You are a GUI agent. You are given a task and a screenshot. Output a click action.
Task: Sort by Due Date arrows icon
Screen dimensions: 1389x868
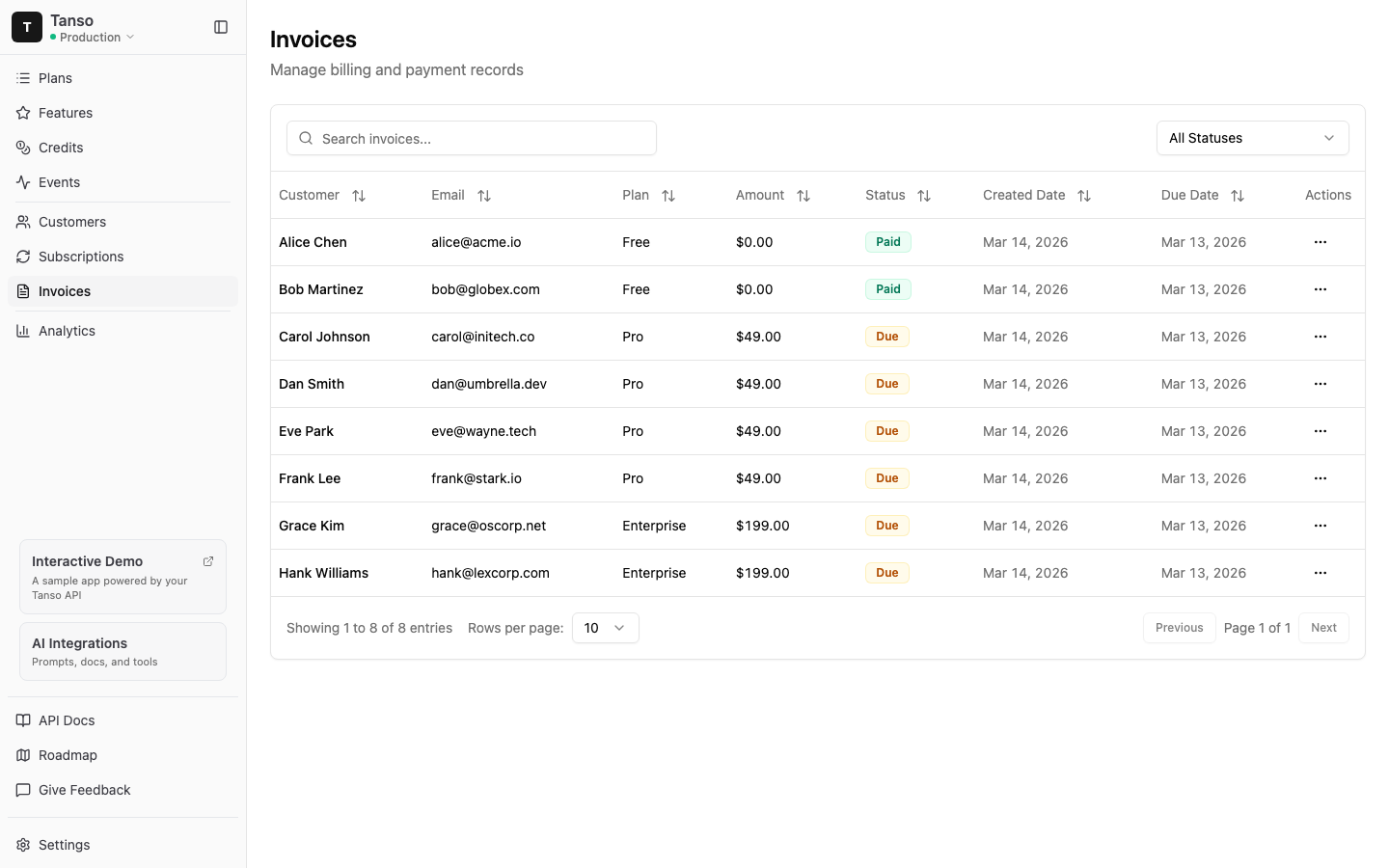point(1238,196)
